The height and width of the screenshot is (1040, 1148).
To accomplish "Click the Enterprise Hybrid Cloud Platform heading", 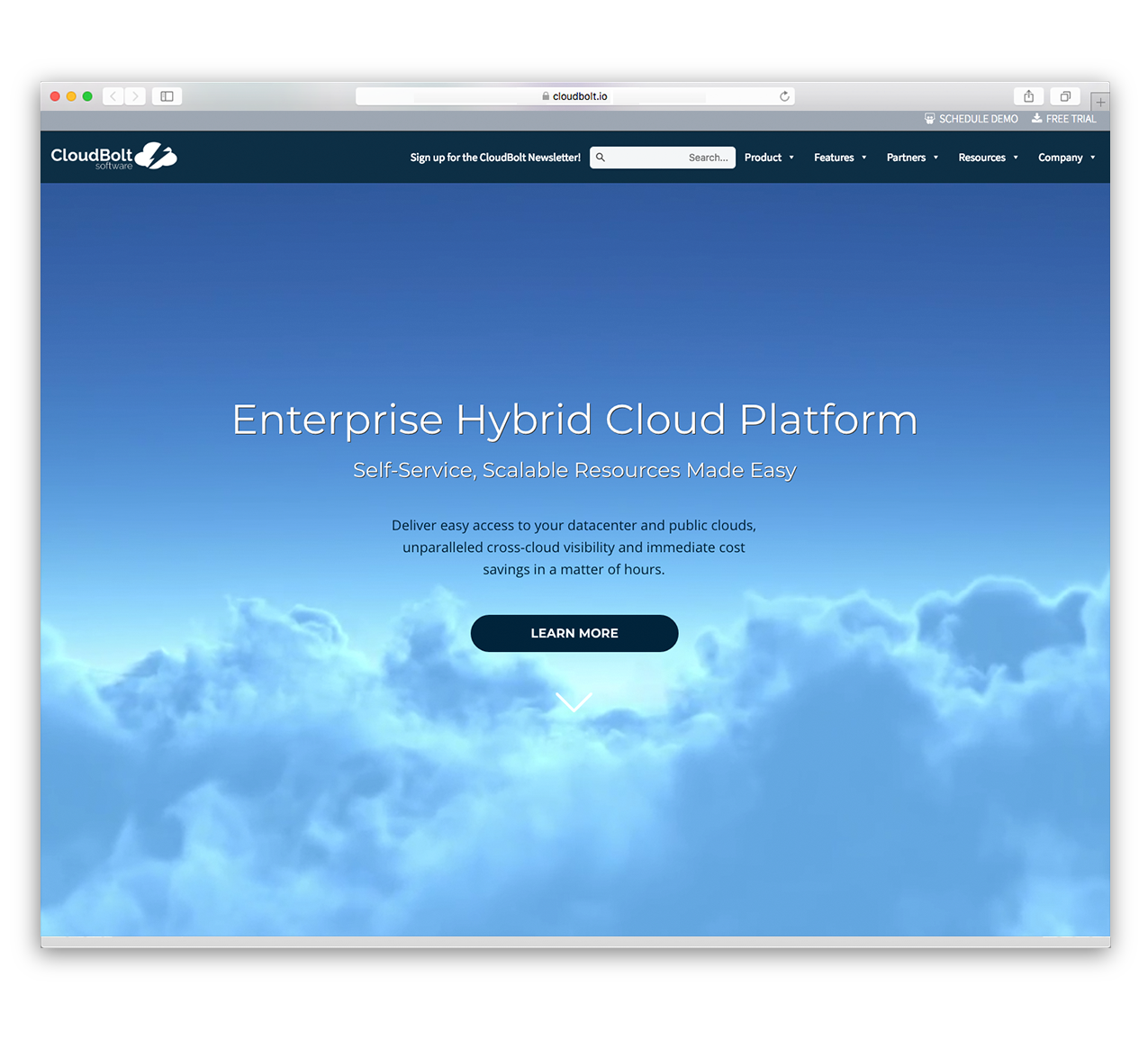I will 574,420.
